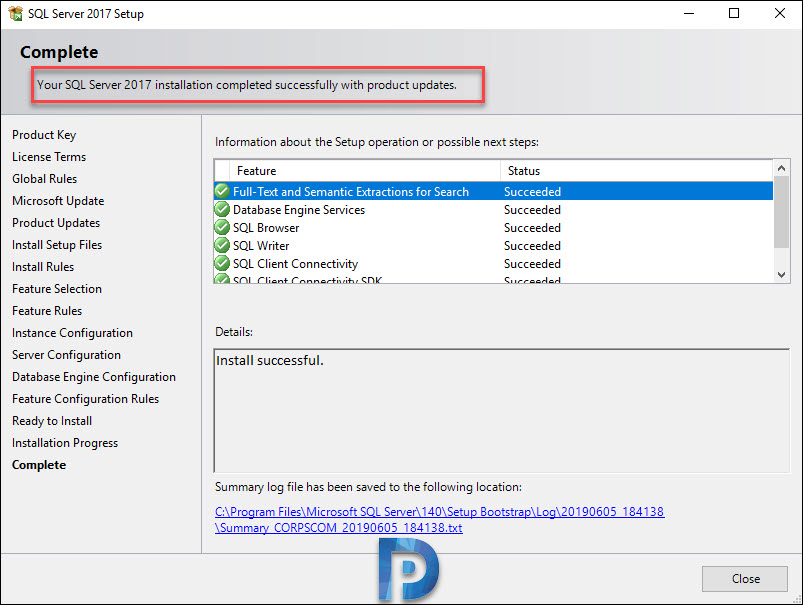Click the bold Complete step in sidebar
The width and height of the screenshot is (803, 605).
[39, 465]
